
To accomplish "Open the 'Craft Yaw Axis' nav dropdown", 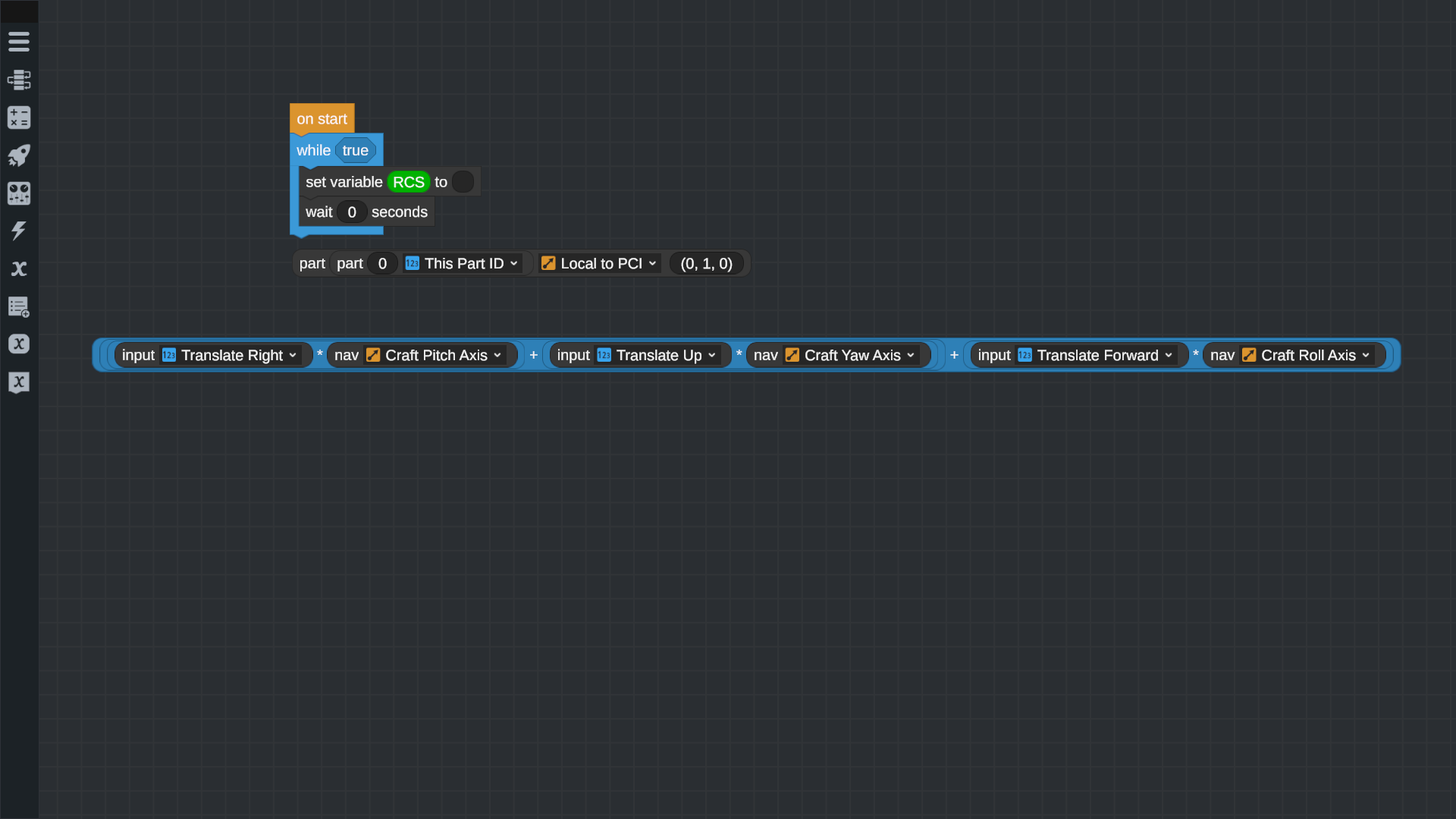I will tap(851, 355).
